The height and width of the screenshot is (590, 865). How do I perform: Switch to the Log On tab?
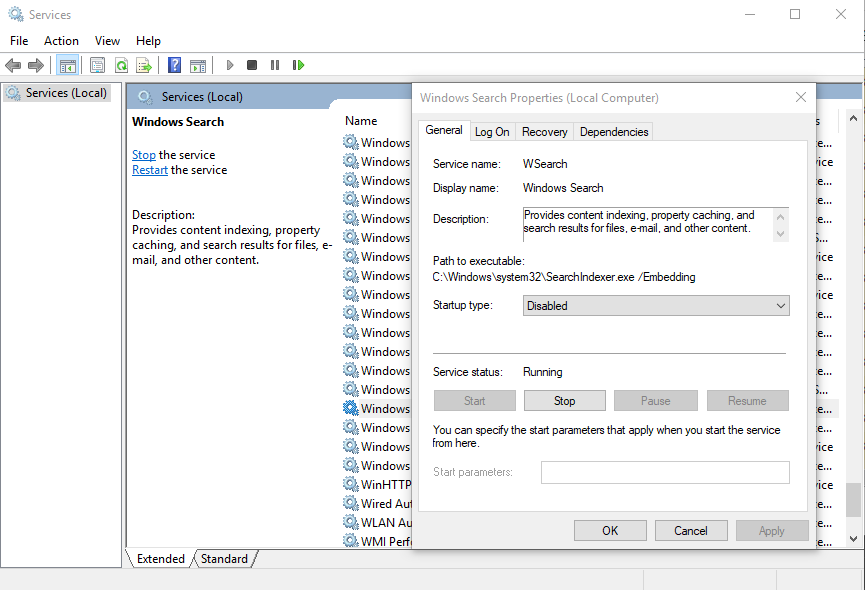click(x=492, y=132)
